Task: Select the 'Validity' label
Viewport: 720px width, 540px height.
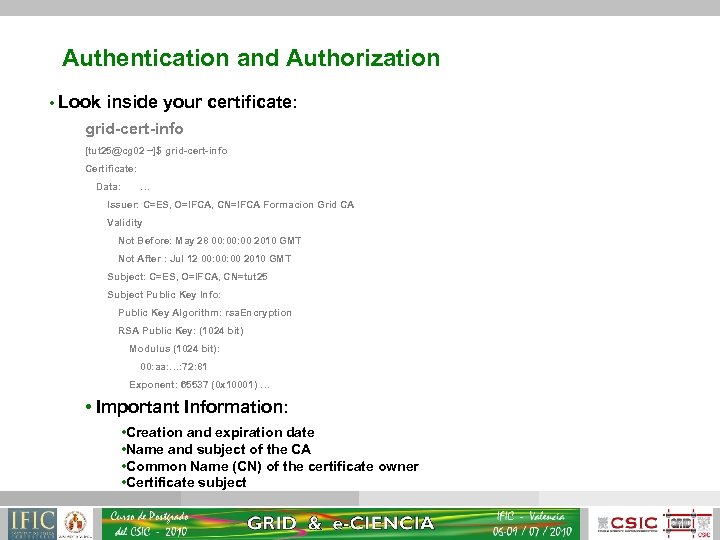Action: coord(124,223)
